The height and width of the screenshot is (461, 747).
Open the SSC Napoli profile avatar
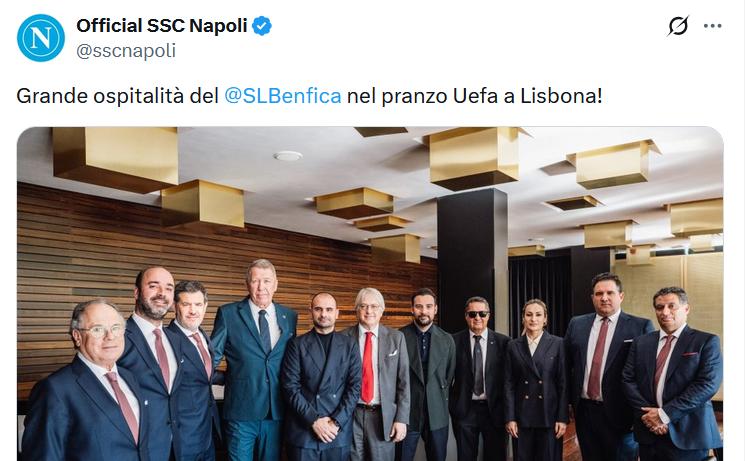(41, 38)
